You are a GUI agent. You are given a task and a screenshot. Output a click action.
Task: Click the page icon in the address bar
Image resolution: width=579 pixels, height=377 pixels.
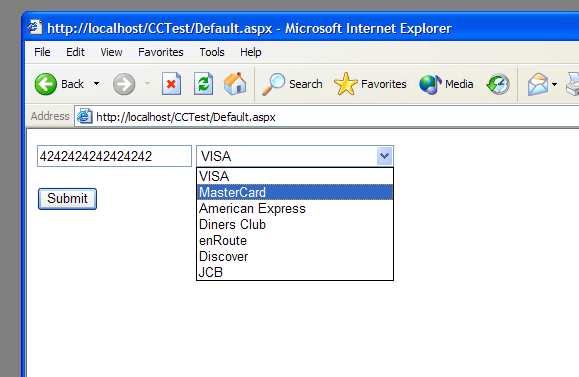tap(85, 117)
